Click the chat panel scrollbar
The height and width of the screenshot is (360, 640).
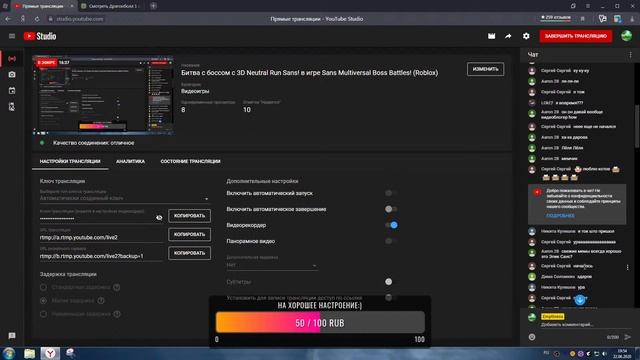pos(637,127)
